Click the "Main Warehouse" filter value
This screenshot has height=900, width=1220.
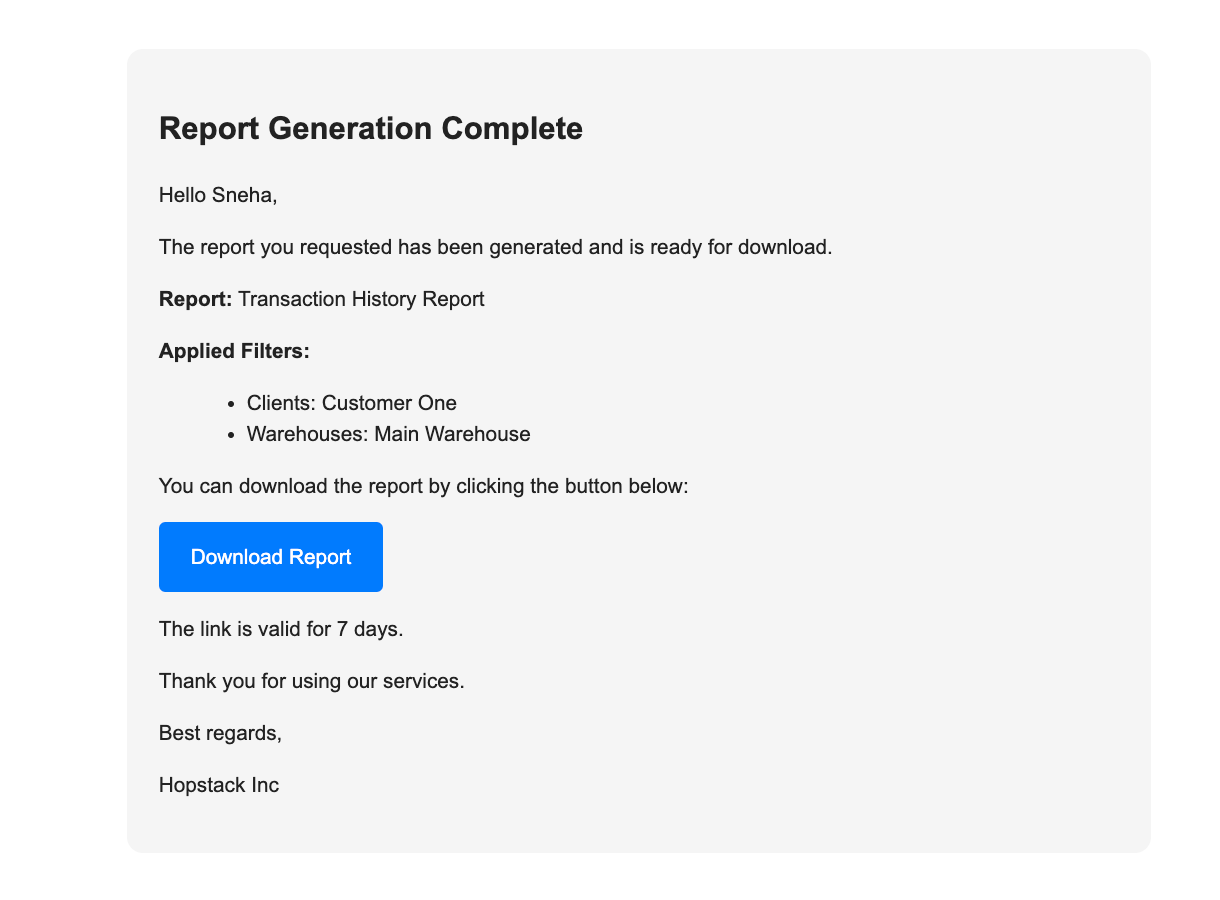point(452,434)
